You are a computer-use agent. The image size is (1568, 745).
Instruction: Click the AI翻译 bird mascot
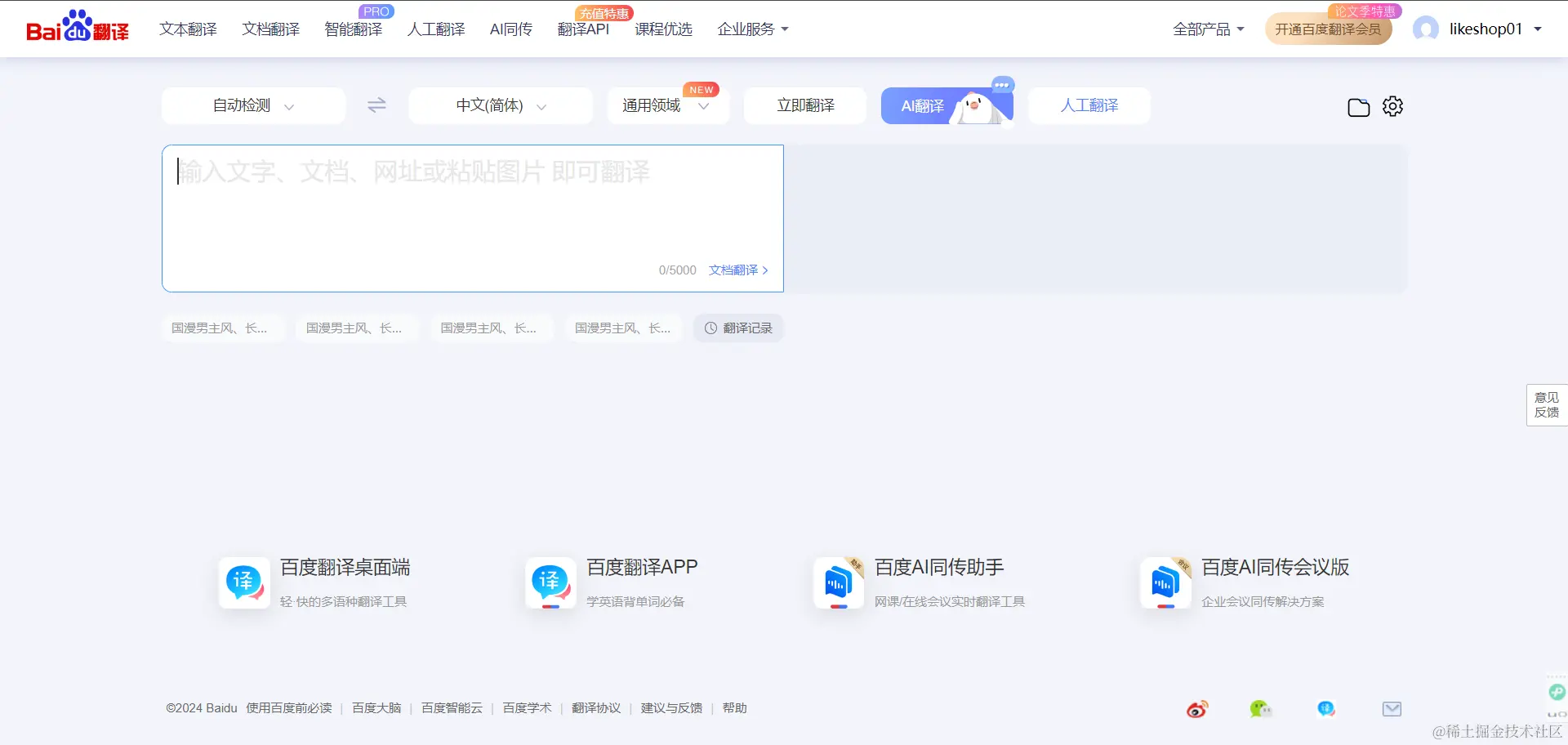(x=976, y=106)
